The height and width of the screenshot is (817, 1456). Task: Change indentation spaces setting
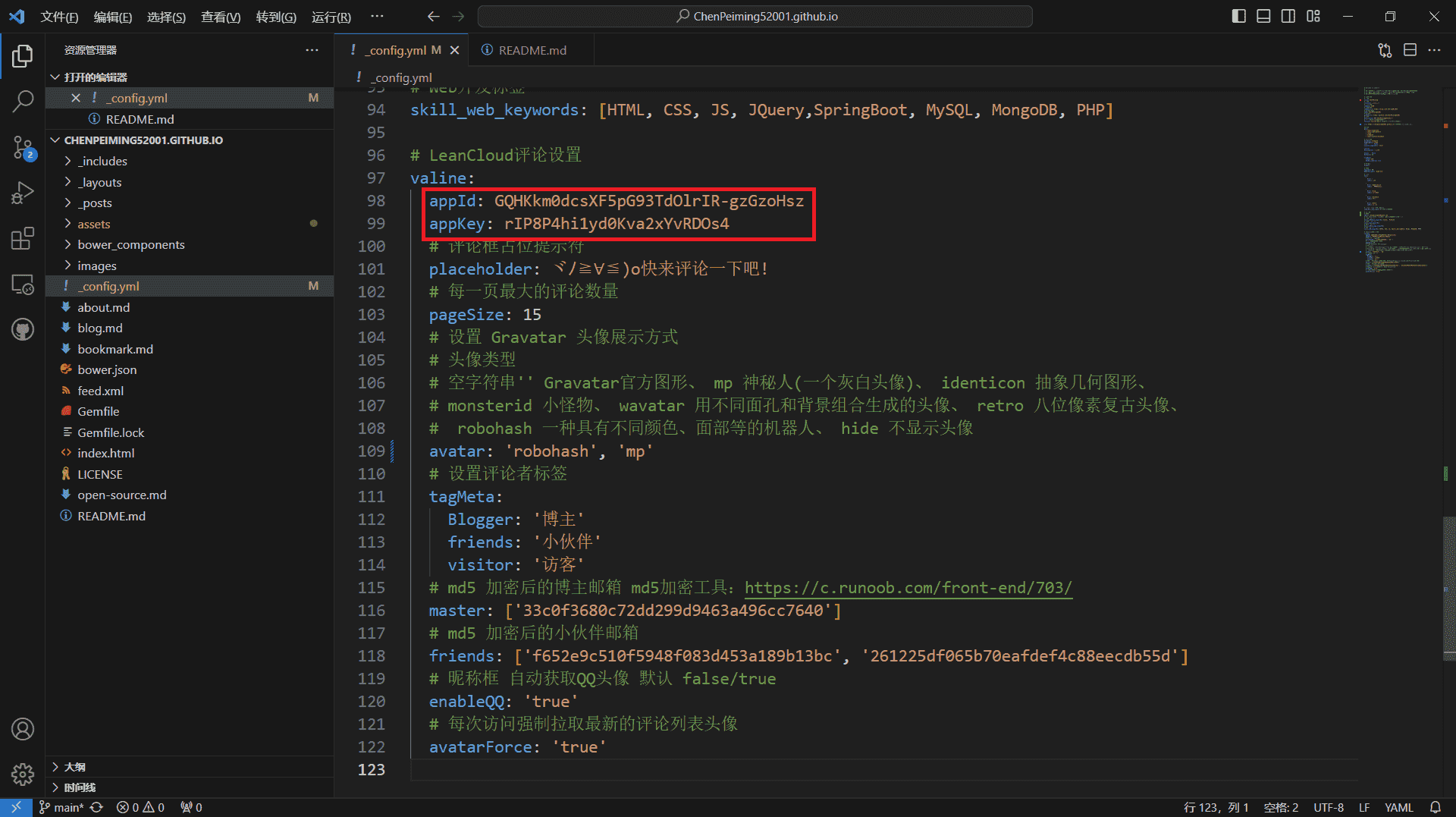[1281, 807]
